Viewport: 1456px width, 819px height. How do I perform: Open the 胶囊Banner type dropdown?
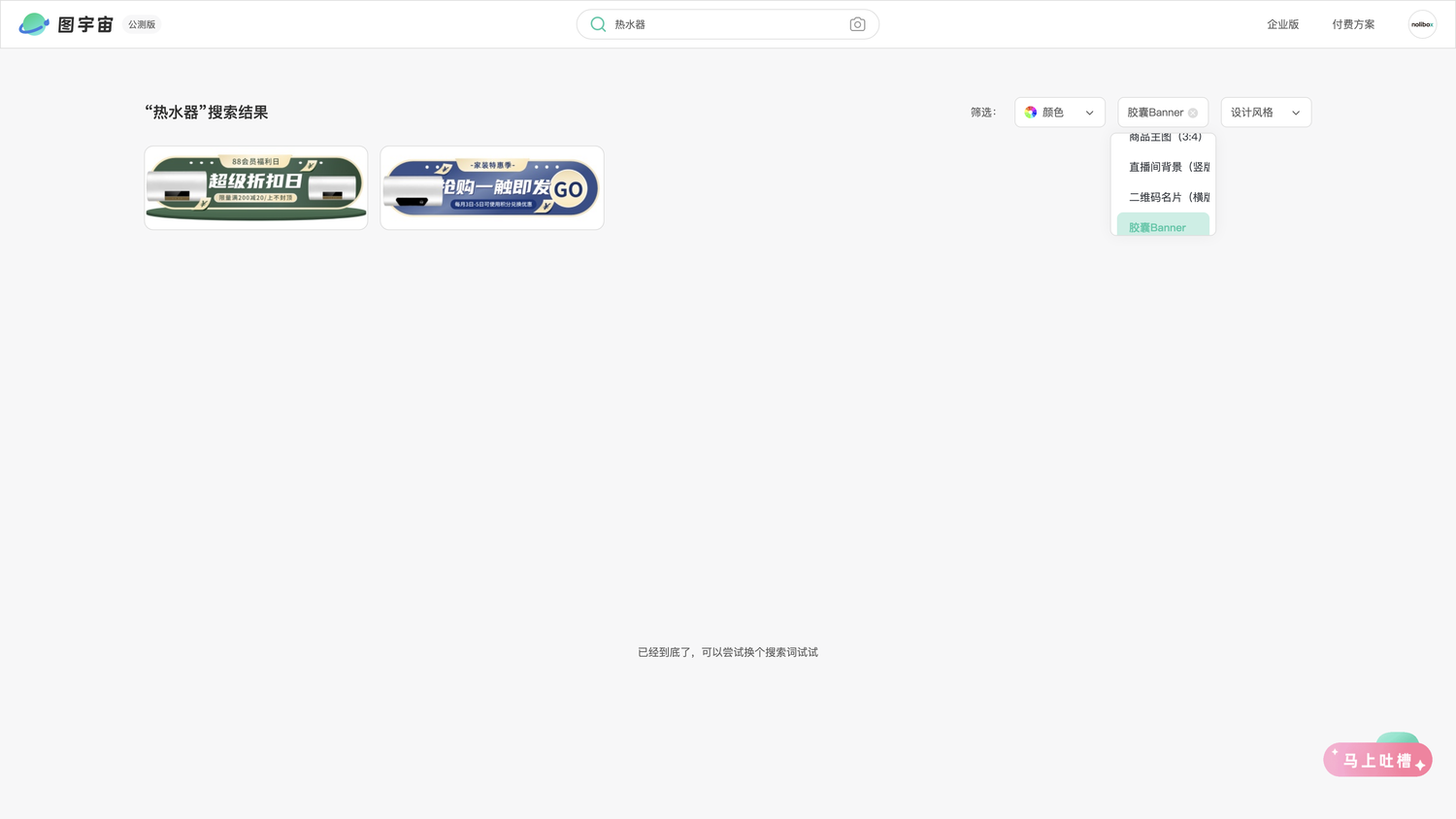tap(1163, 113)
